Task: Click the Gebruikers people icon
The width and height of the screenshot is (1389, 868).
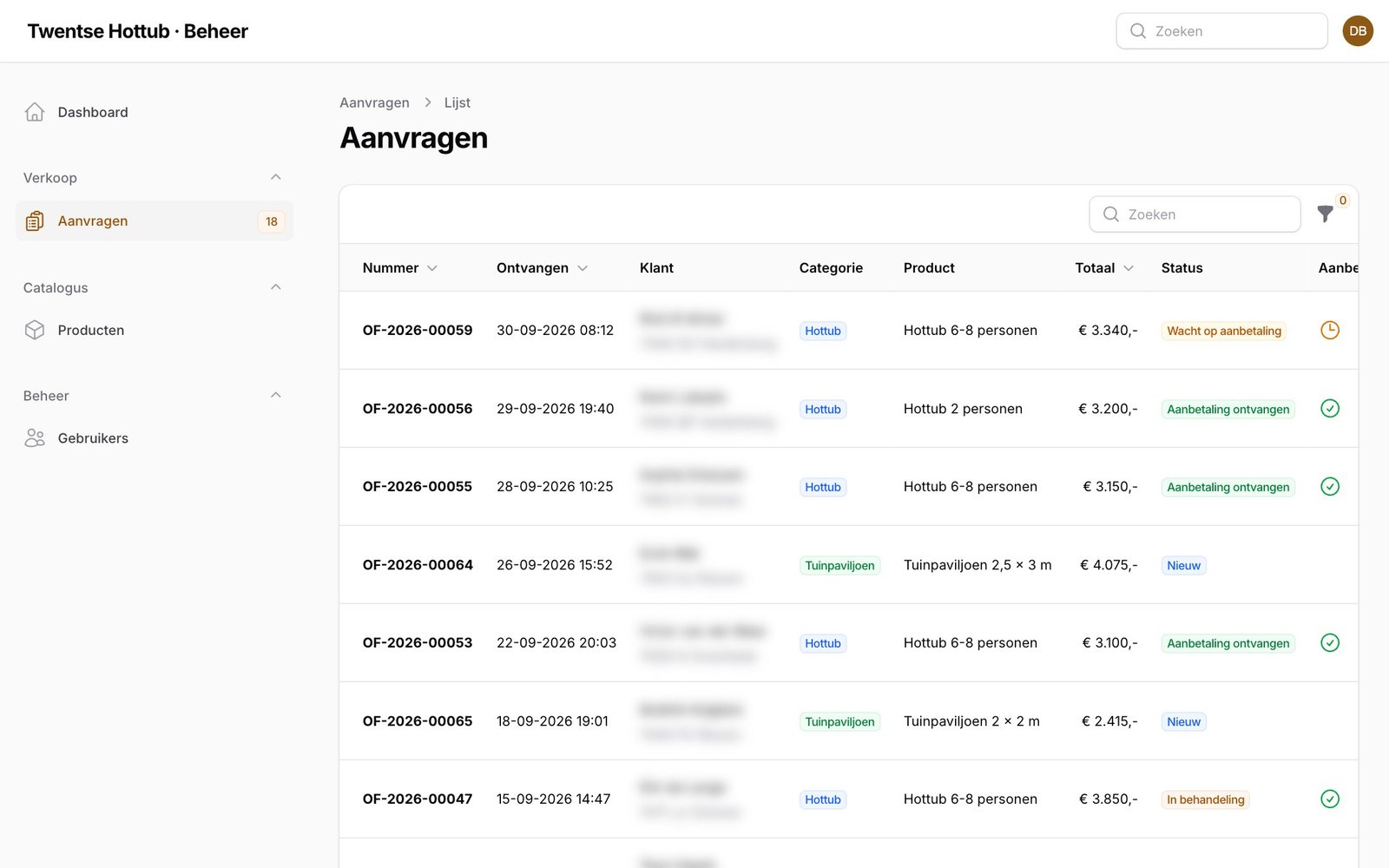Action: 35,438
